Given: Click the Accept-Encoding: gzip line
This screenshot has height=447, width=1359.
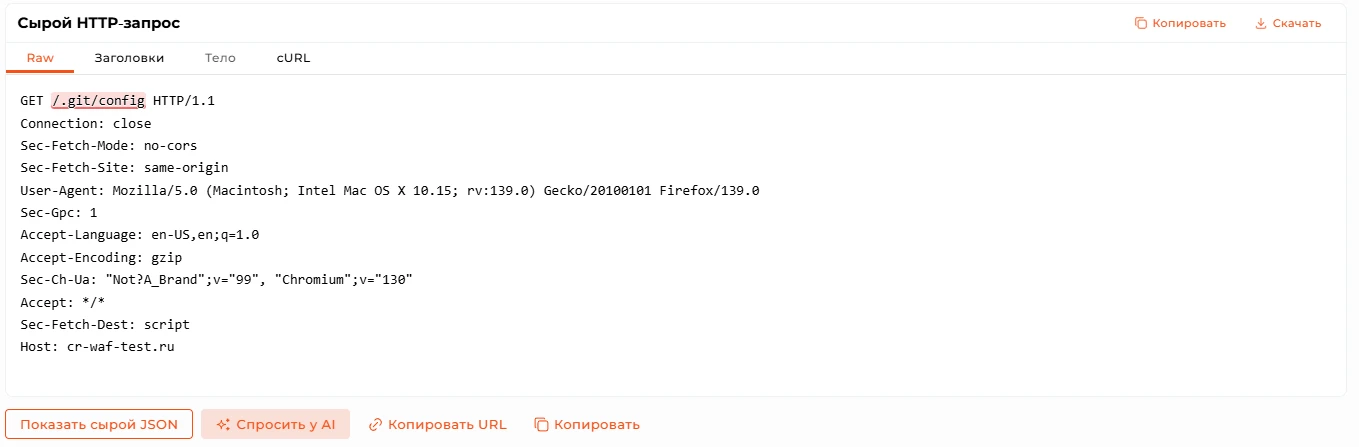Looking at the screenshot, I should (101, 257).
